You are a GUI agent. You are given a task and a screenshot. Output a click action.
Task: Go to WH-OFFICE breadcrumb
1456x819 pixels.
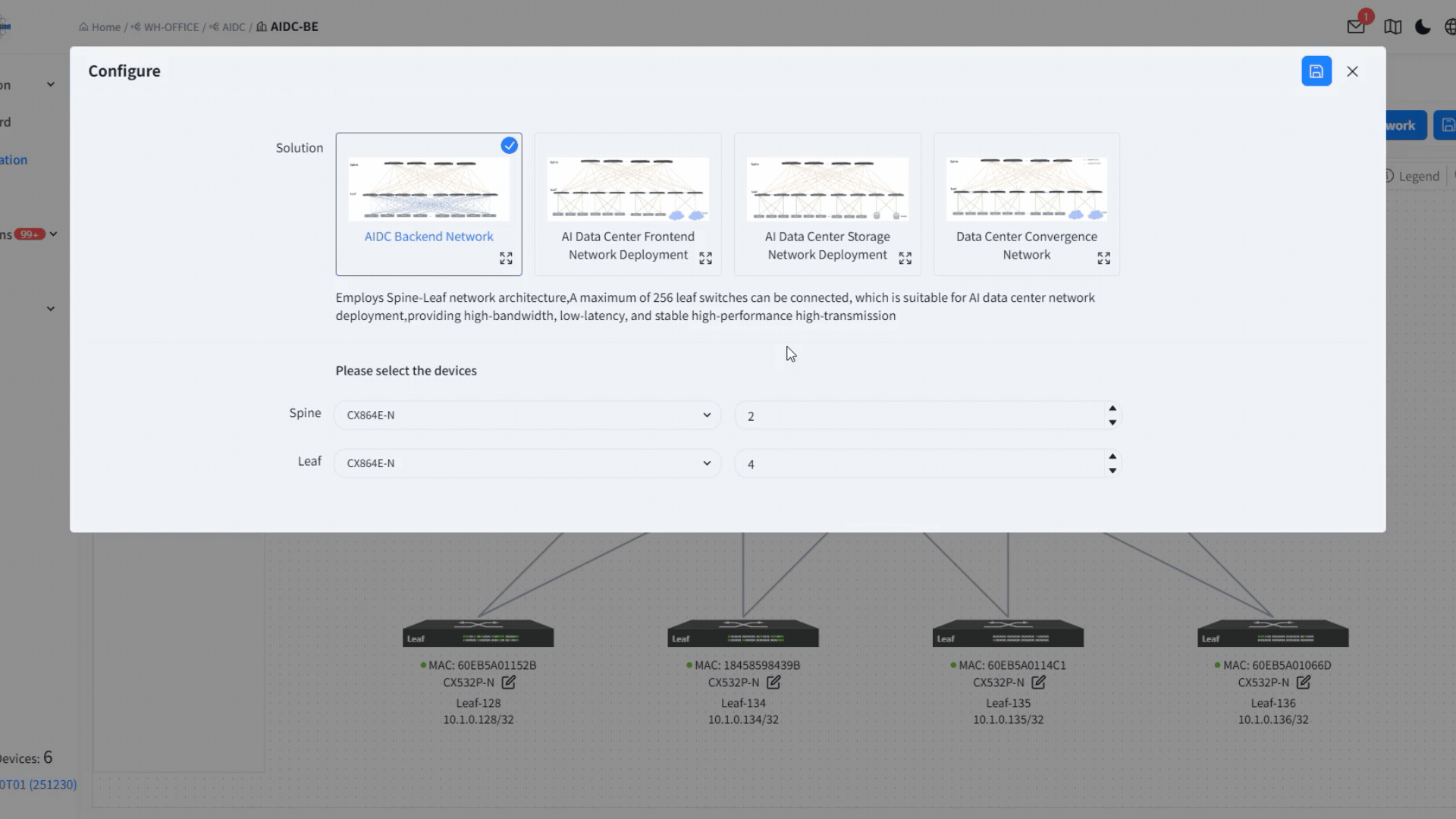(171, 27)
